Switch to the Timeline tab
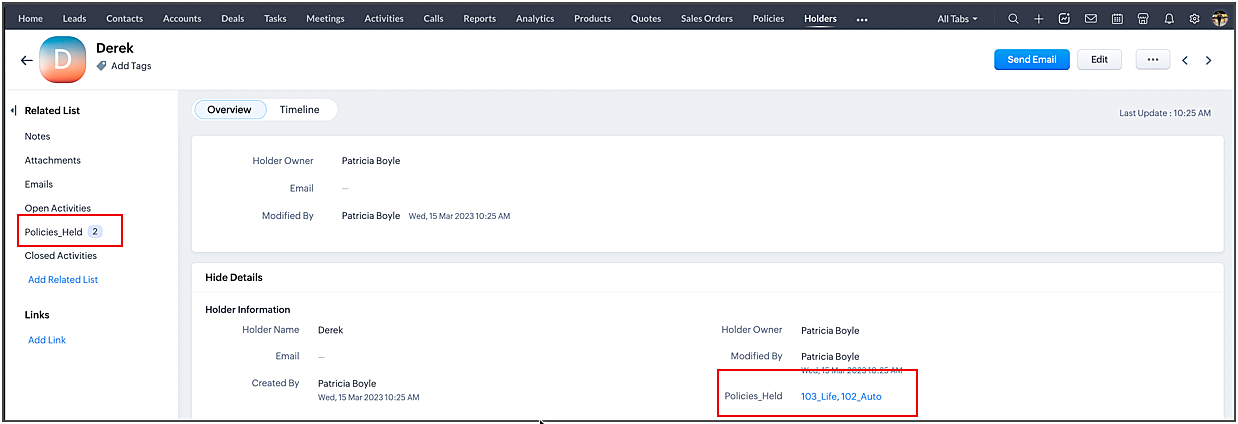 tap(300, 110)
